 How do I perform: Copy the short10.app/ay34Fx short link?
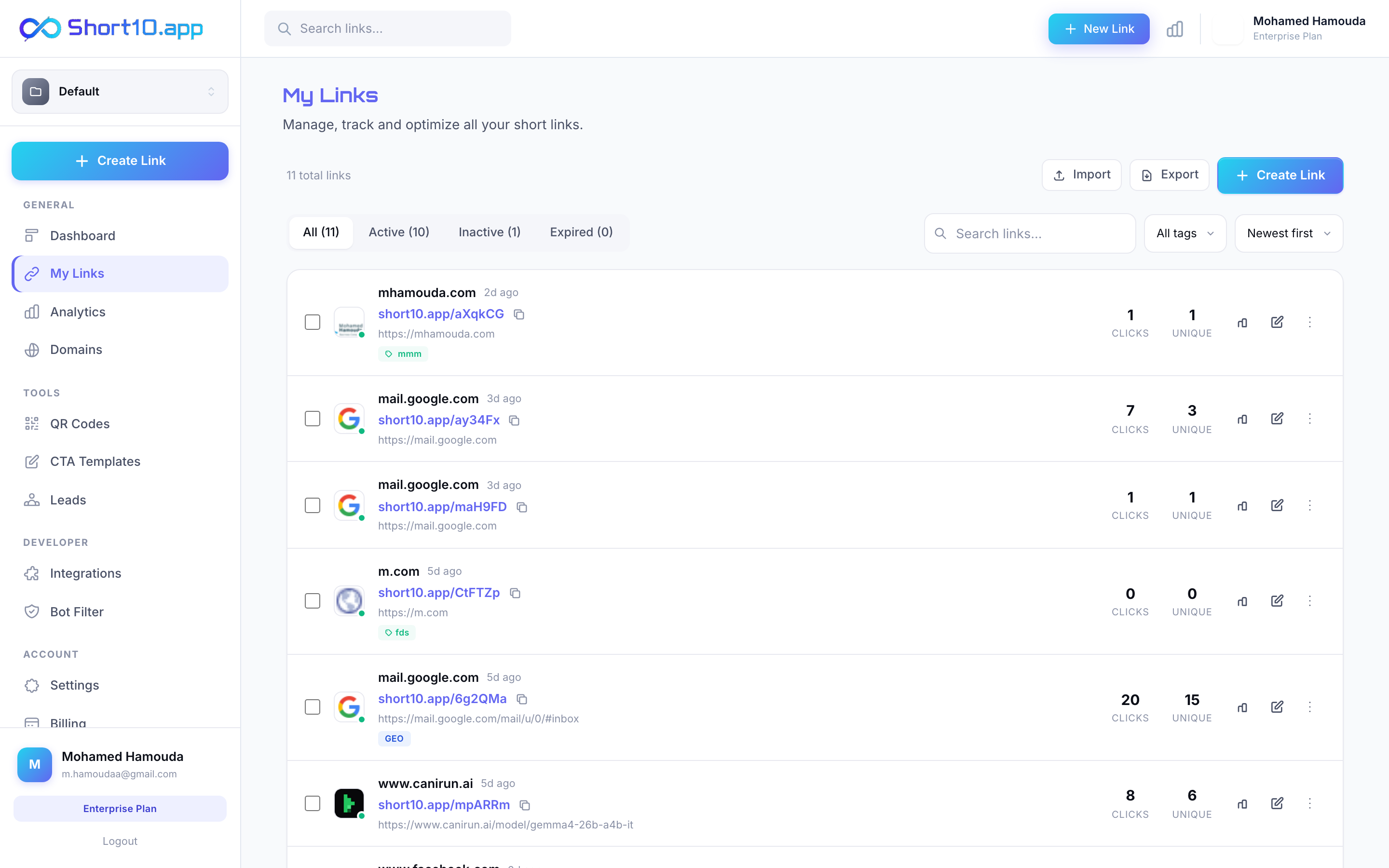514,420
